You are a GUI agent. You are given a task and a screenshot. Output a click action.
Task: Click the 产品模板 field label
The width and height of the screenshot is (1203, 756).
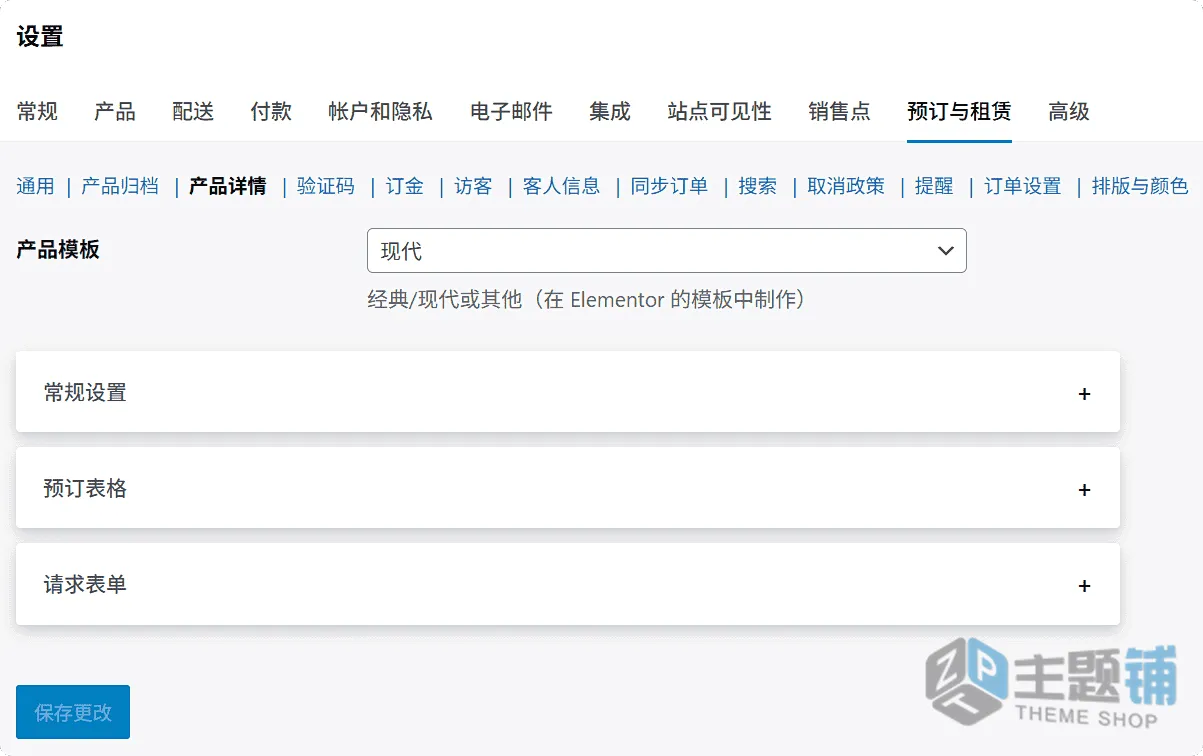[x=58, y=250]
